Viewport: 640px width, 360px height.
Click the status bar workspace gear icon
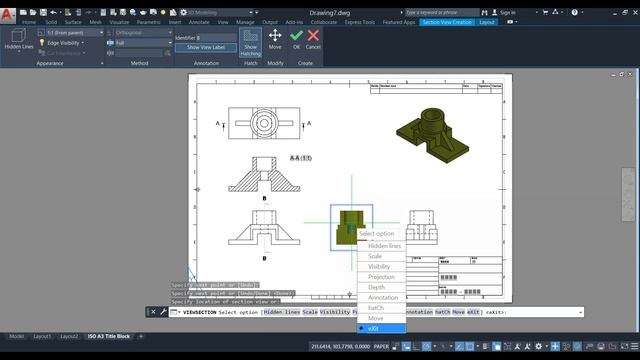[x=539, y=347]
